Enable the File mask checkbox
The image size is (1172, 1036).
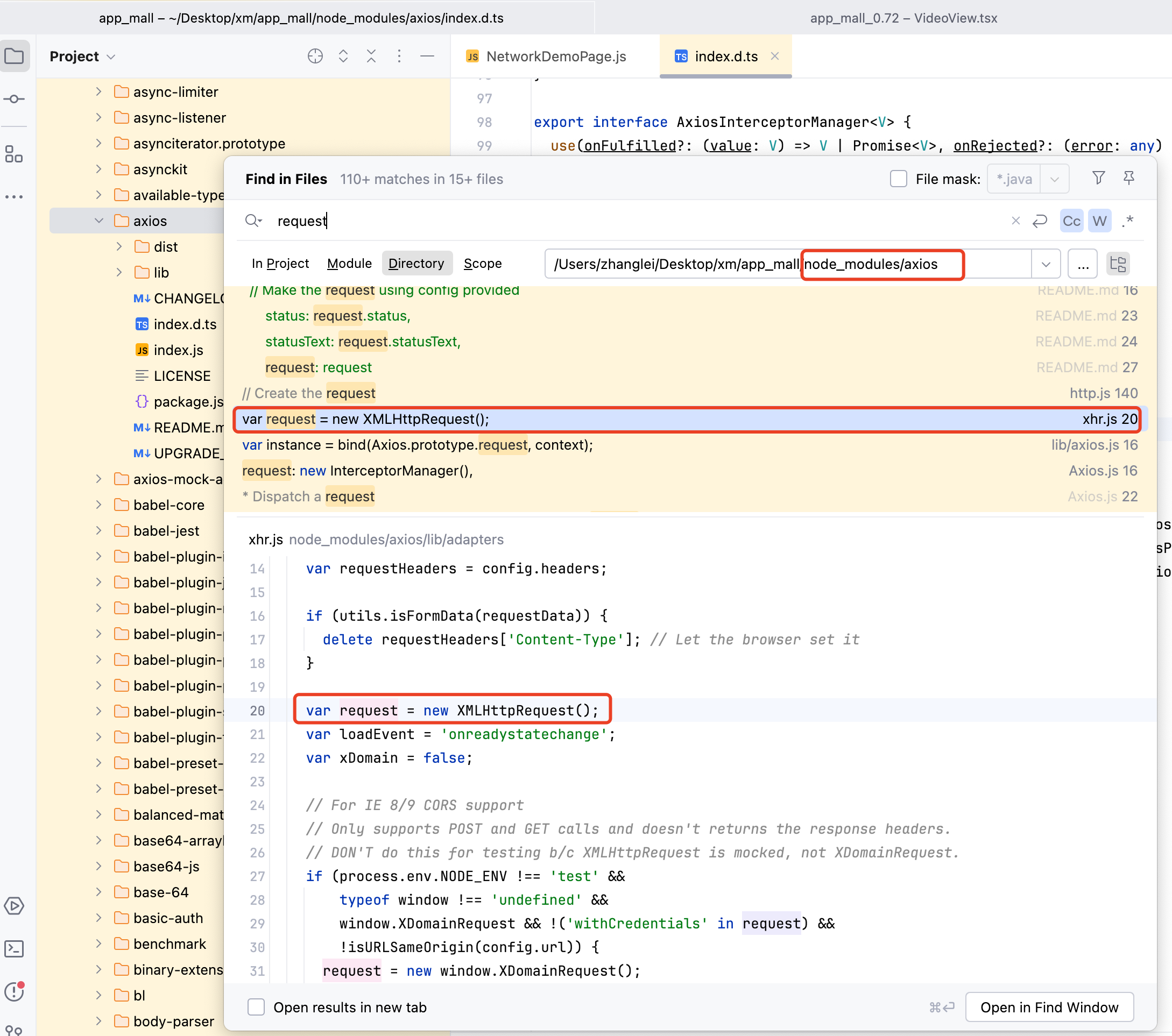point(898,179)
